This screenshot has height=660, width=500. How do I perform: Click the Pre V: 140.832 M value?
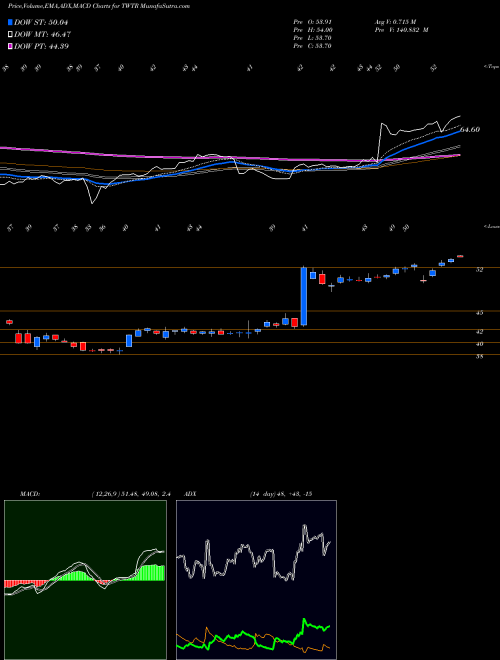[401, 30]
